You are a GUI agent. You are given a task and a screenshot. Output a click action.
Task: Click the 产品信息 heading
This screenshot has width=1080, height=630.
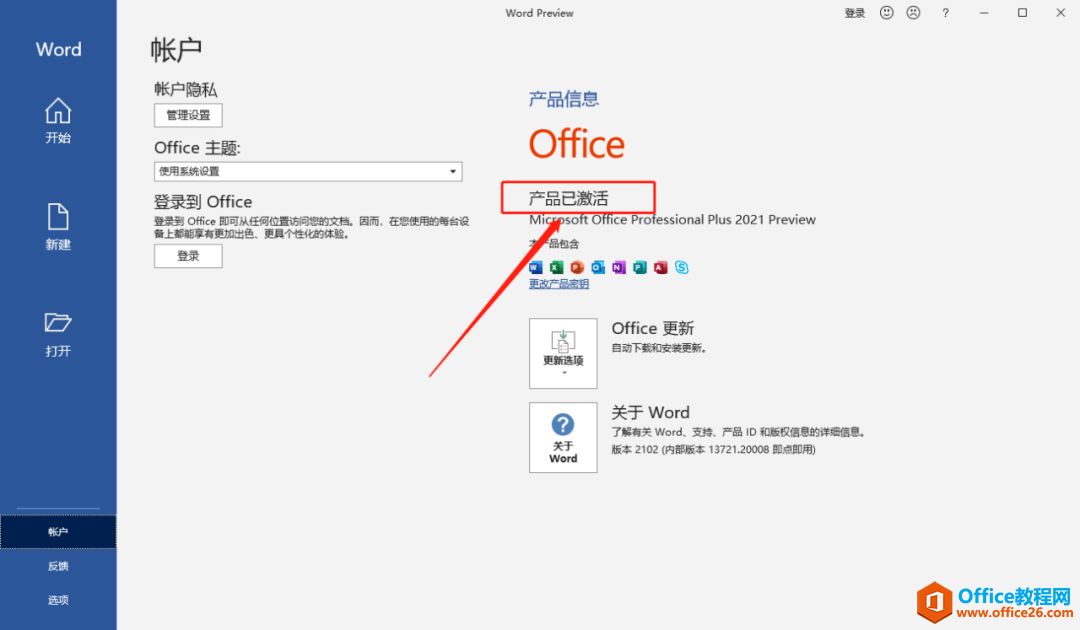click(563, 99)
